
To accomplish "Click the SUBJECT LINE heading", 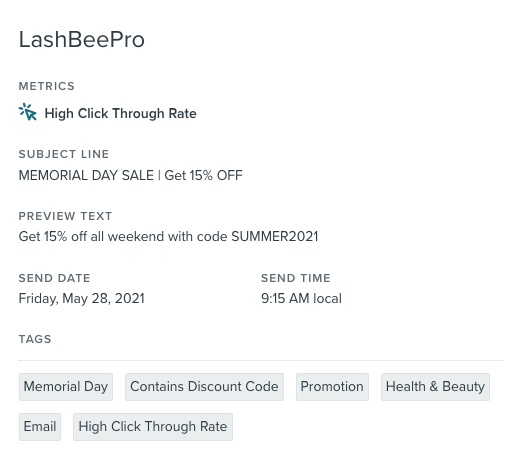I will click(x=64, y=154).
